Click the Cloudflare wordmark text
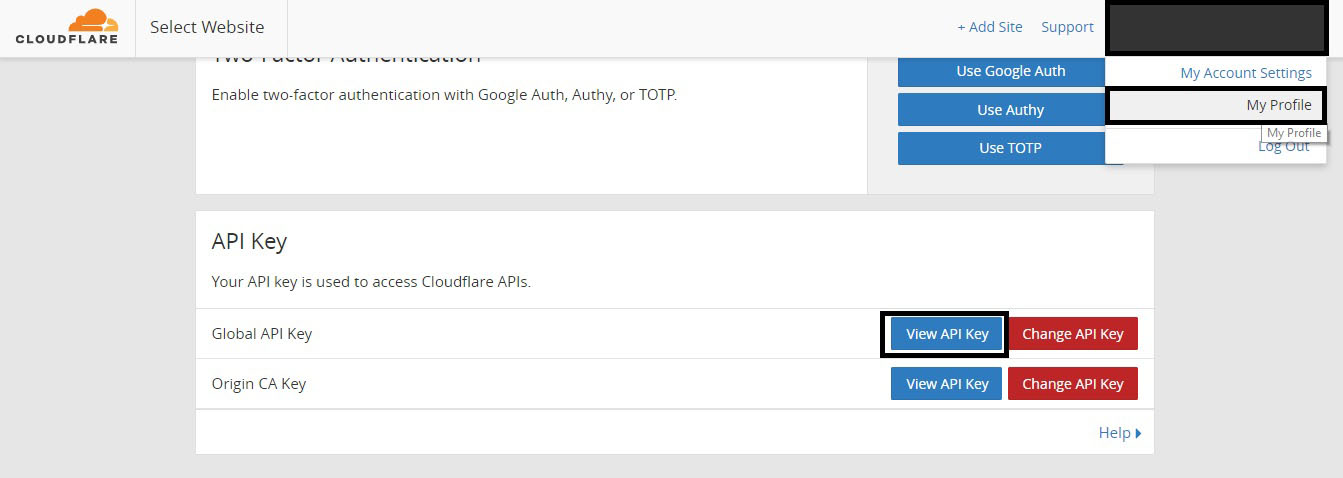1343x478 pixels. pyautogui.click(x=67, y=40)
